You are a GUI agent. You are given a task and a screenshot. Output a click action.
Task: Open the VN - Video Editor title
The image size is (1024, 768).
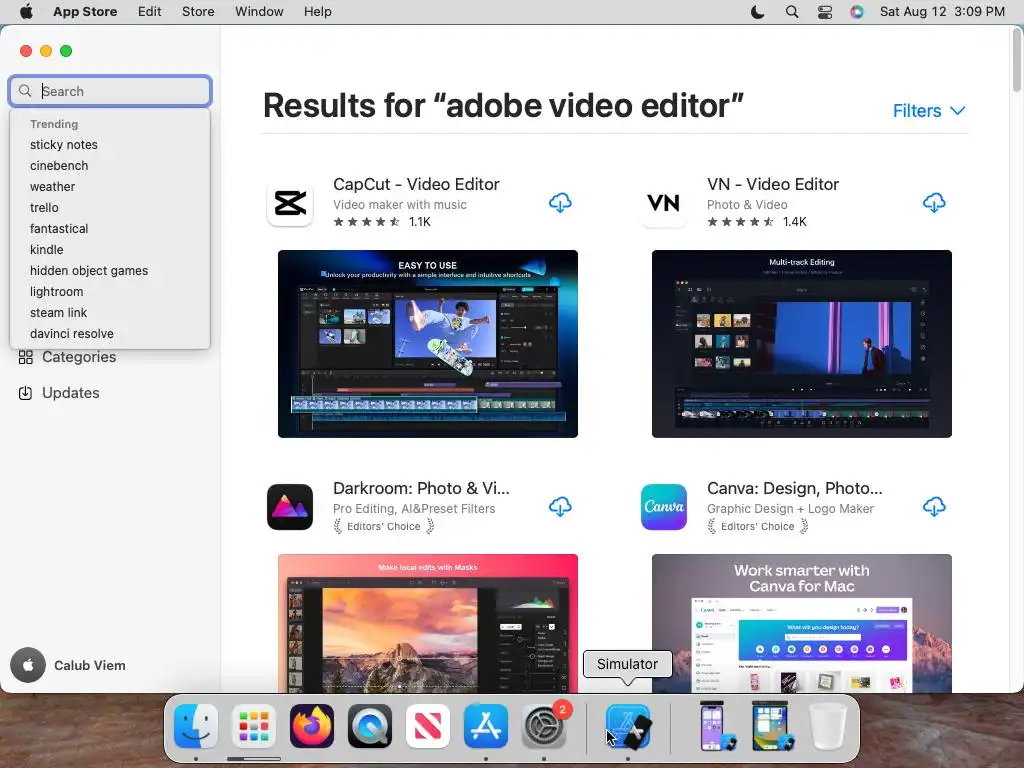click(x=773, y=184)
